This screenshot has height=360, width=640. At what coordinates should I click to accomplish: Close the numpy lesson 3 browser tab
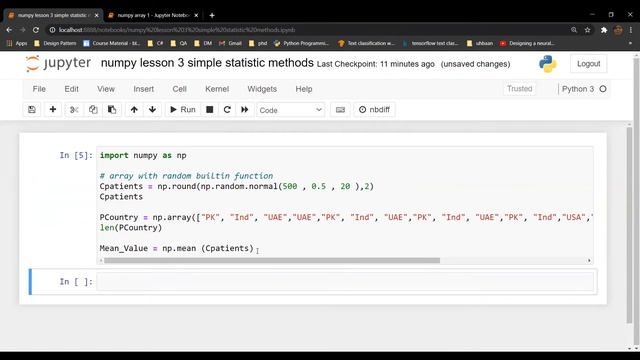(96, 16)
